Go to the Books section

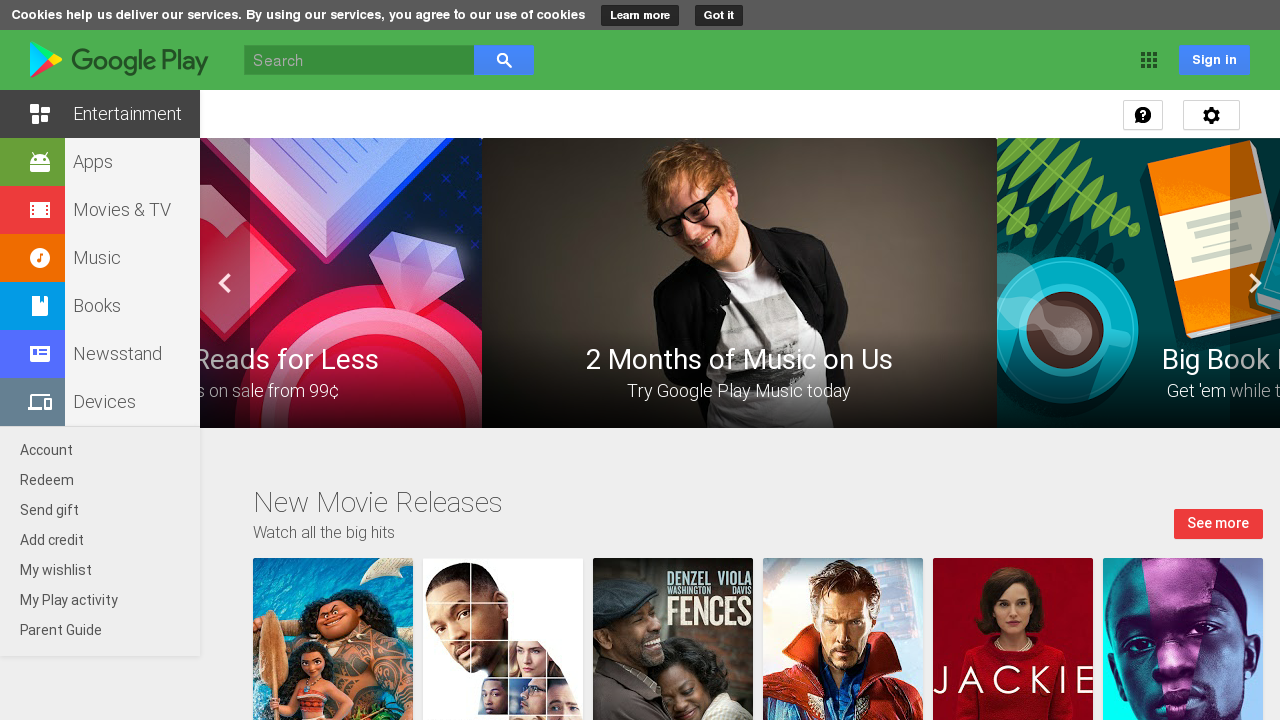(x=100, y=306)
